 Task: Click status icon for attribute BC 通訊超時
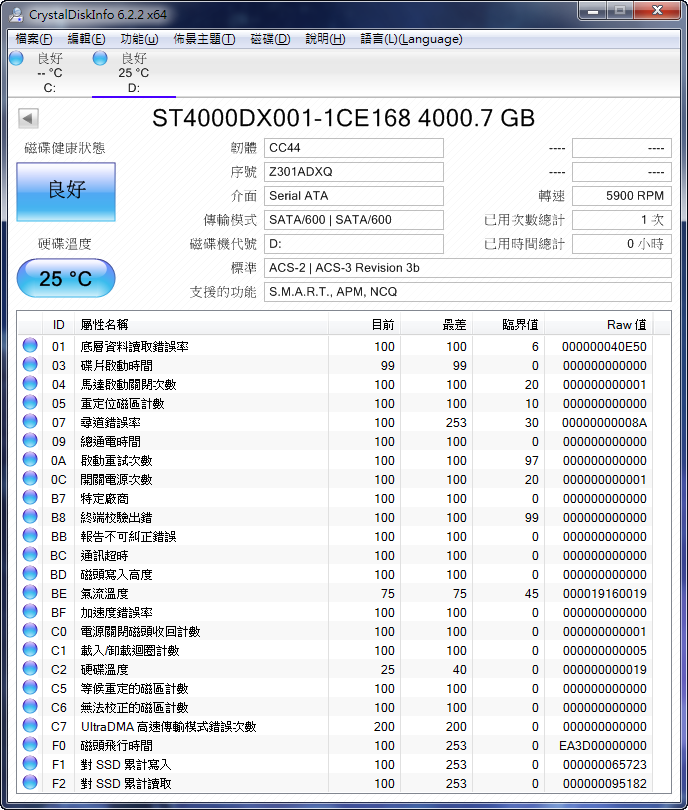30,554
